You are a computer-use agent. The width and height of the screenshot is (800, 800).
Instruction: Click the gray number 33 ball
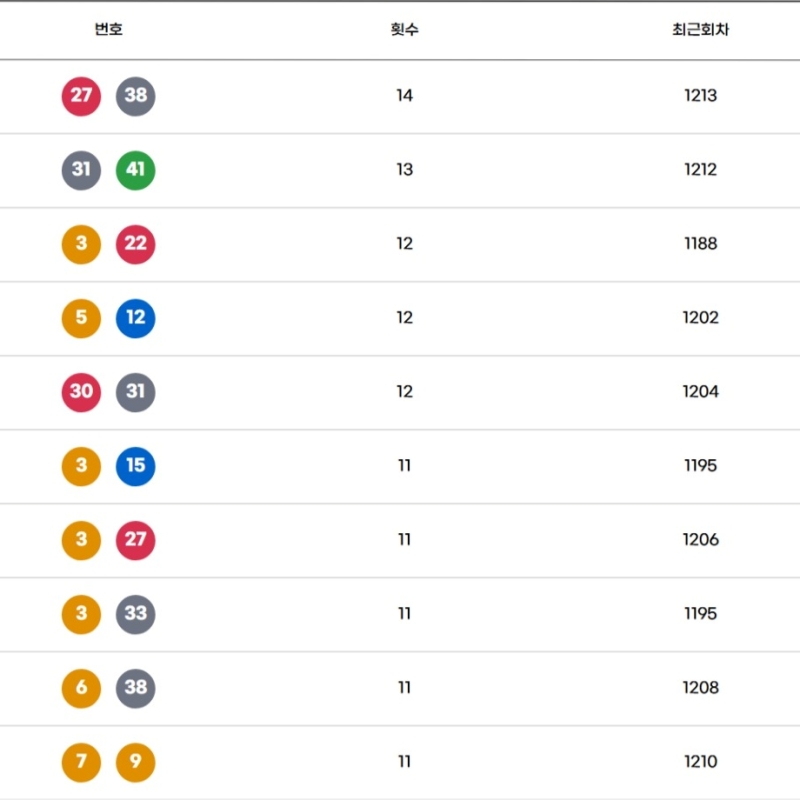(x=135, y=614)
